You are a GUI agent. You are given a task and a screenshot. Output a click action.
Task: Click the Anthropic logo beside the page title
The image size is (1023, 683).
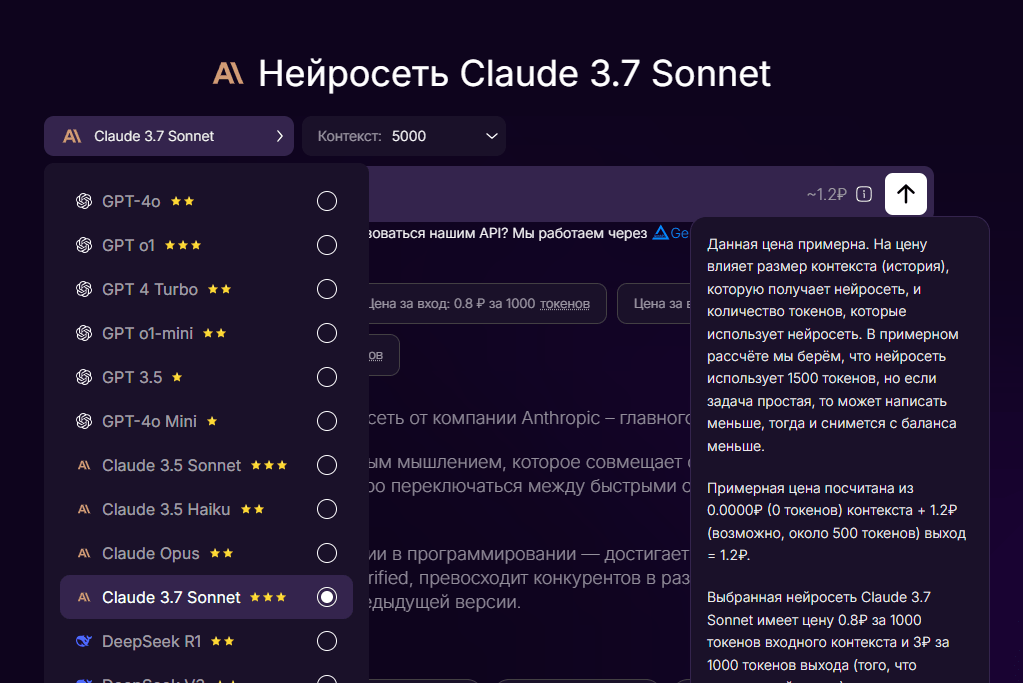(228, 73)
